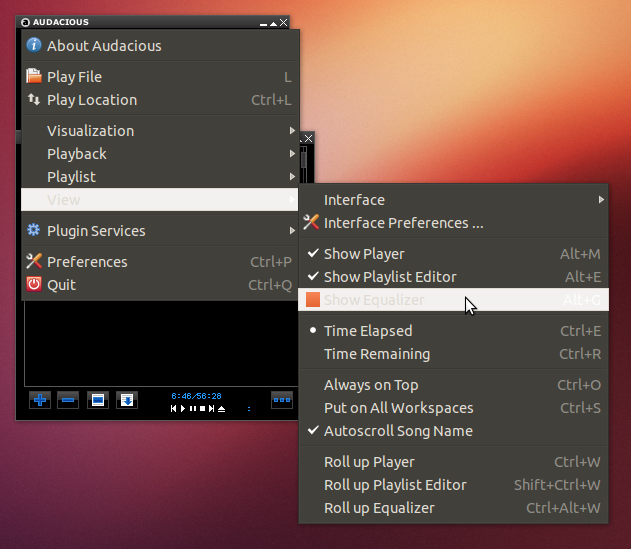Select Play Location menu entry
This screenshot has height=549, width=631.
(160, 100)
